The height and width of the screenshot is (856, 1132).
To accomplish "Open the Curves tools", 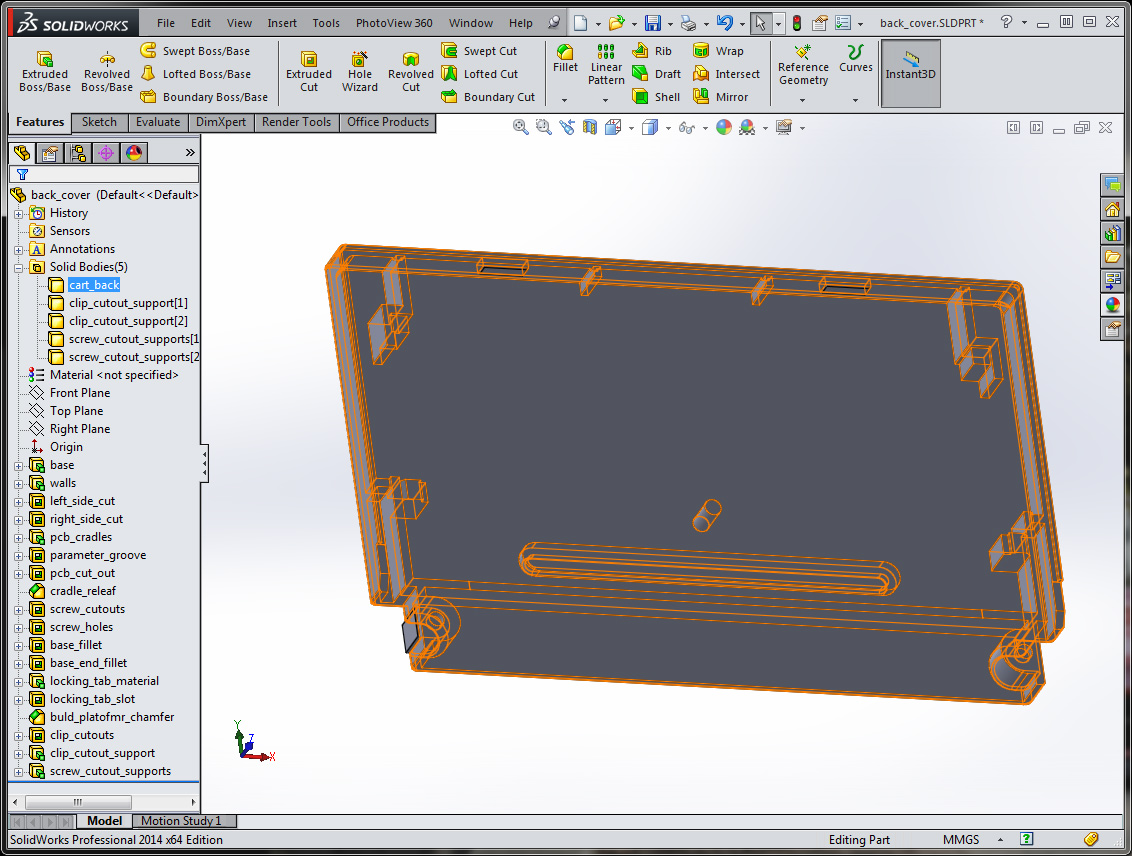I will click(855, 59).
